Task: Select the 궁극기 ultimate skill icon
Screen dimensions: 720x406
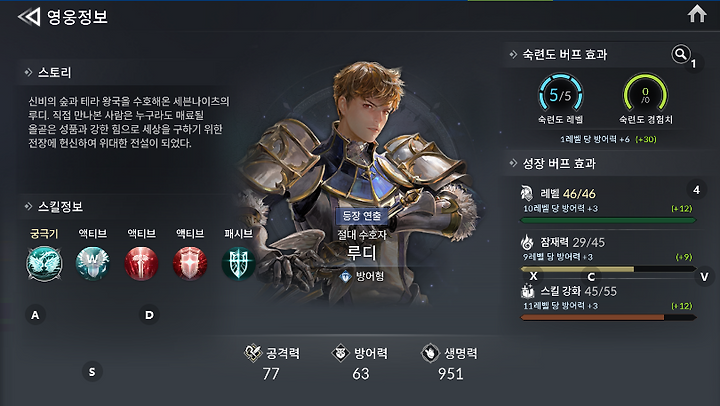Action: [x=44, y=264]
